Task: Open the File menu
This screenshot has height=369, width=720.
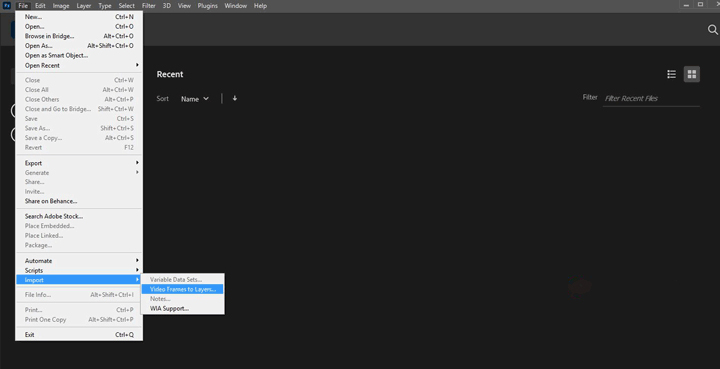Action: click(23, 6)
